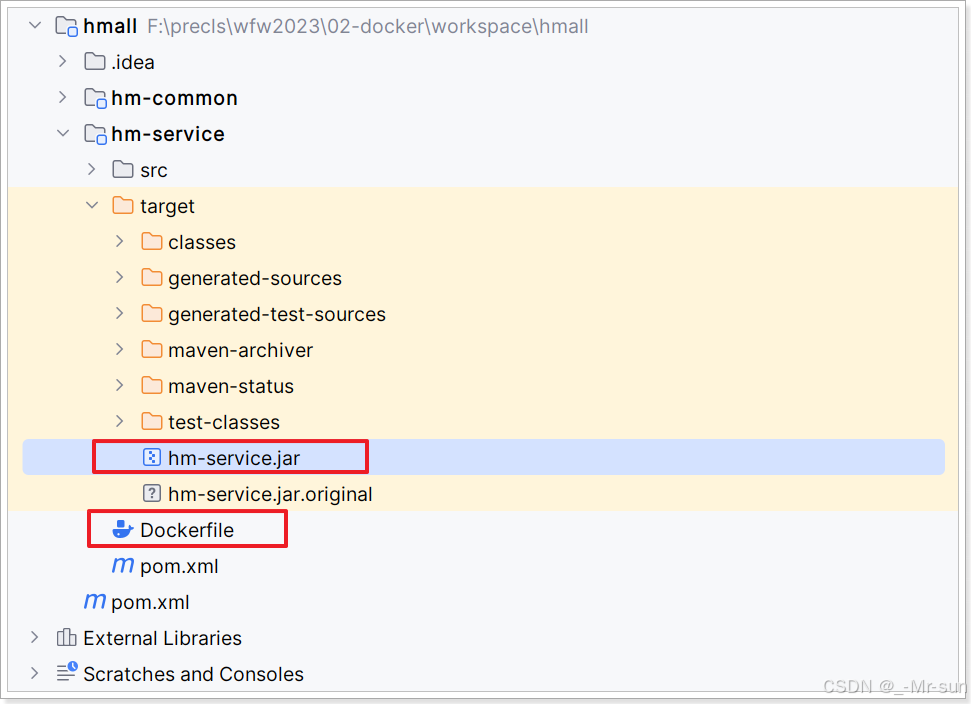Open pom.xml inside hm-service
Screen dimensions: 971x704
point(179,567)
